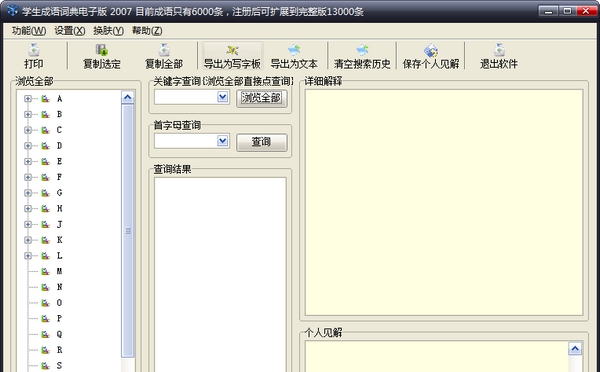Click the tree list vertical scrollbar thumb
The height and width of the screenshot is (372, 600).
pos(128,231)
